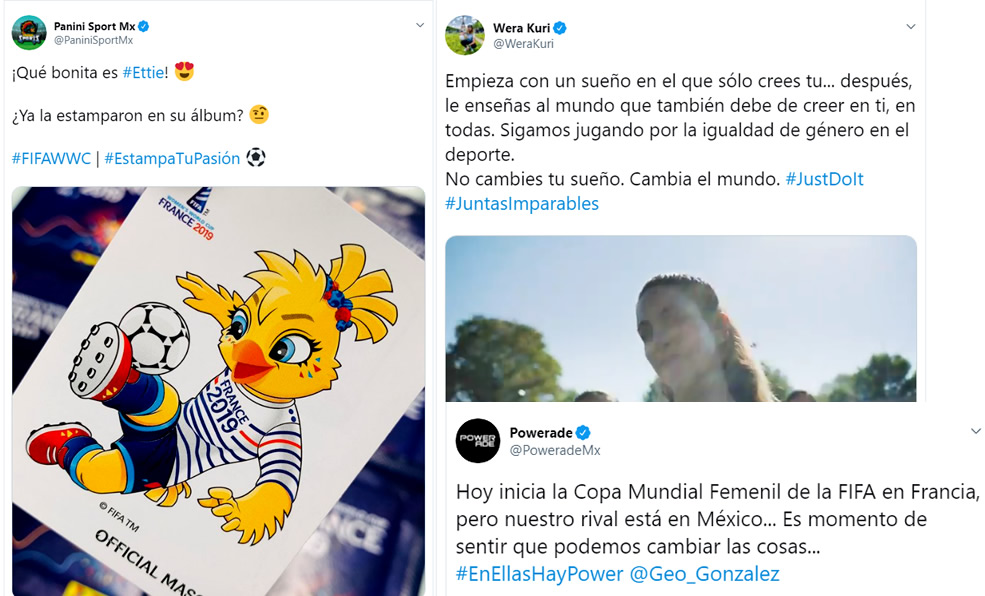Open Panini Sport Mx profile avatar
The image size is (985, 596).
(29, 33)
